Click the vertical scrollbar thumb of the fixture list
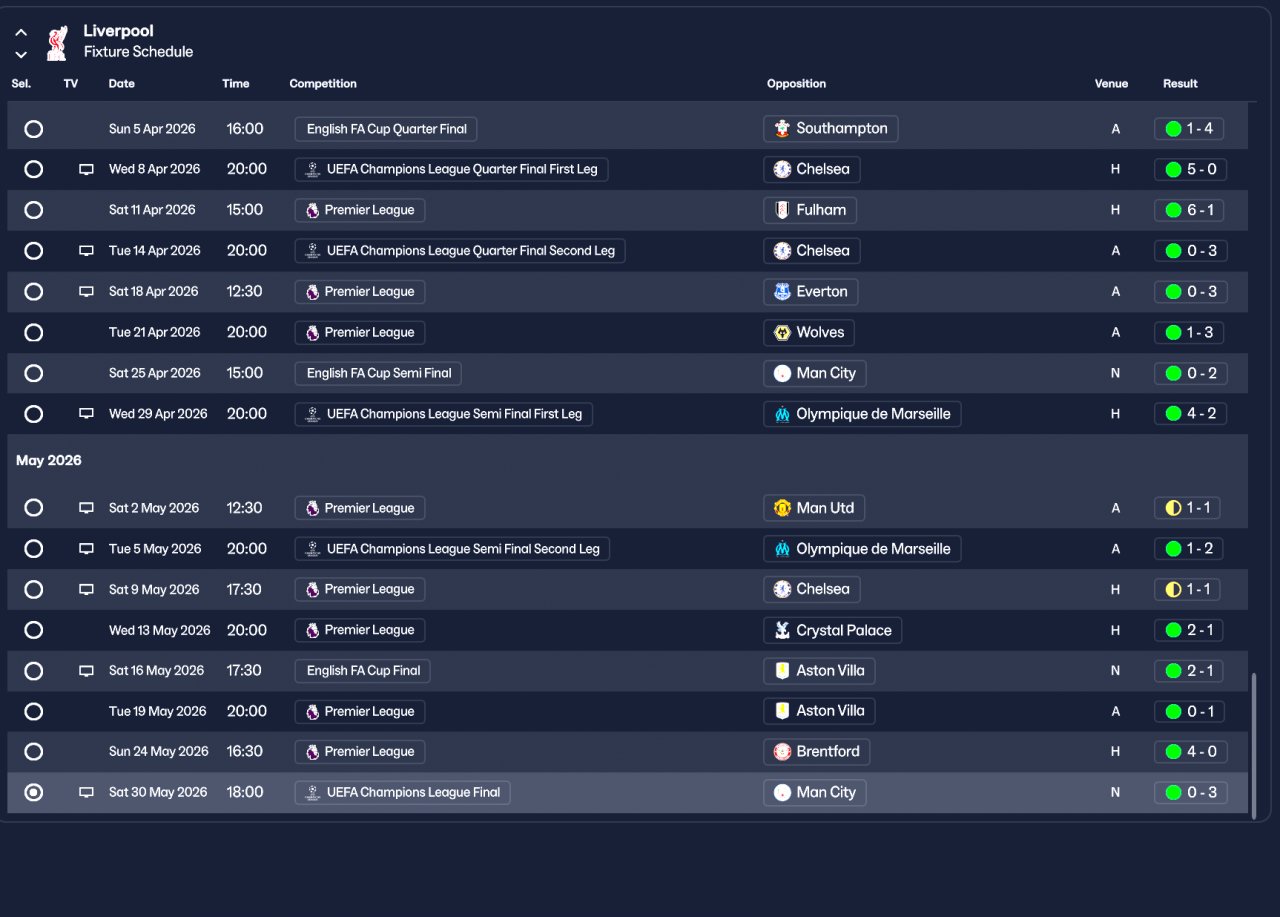This screenshot has height=917, width=1280. pyautogui.click(x=1254, y=746)
